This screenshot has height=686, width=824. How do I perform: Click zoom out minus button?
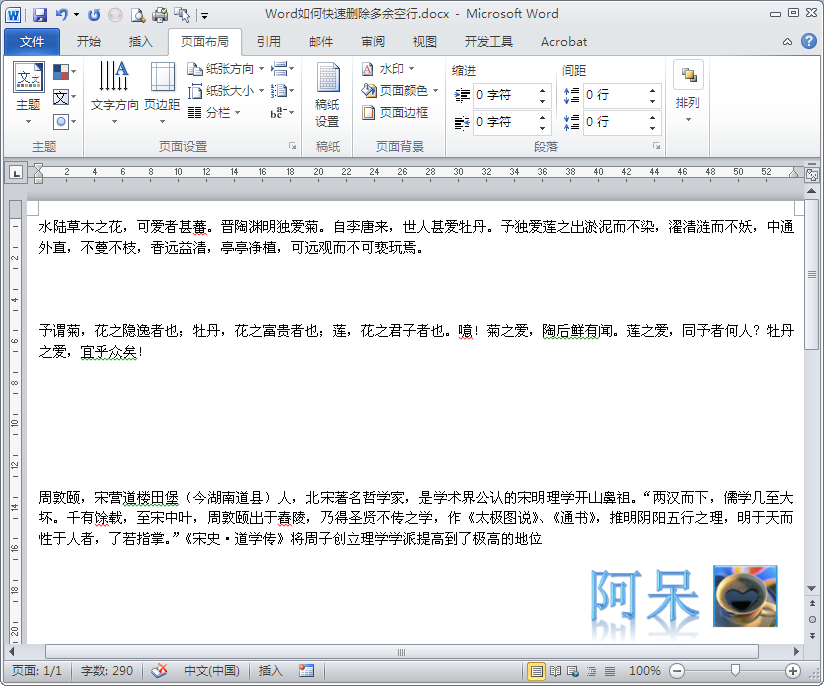pyautogui.click(x=677, y=671)
